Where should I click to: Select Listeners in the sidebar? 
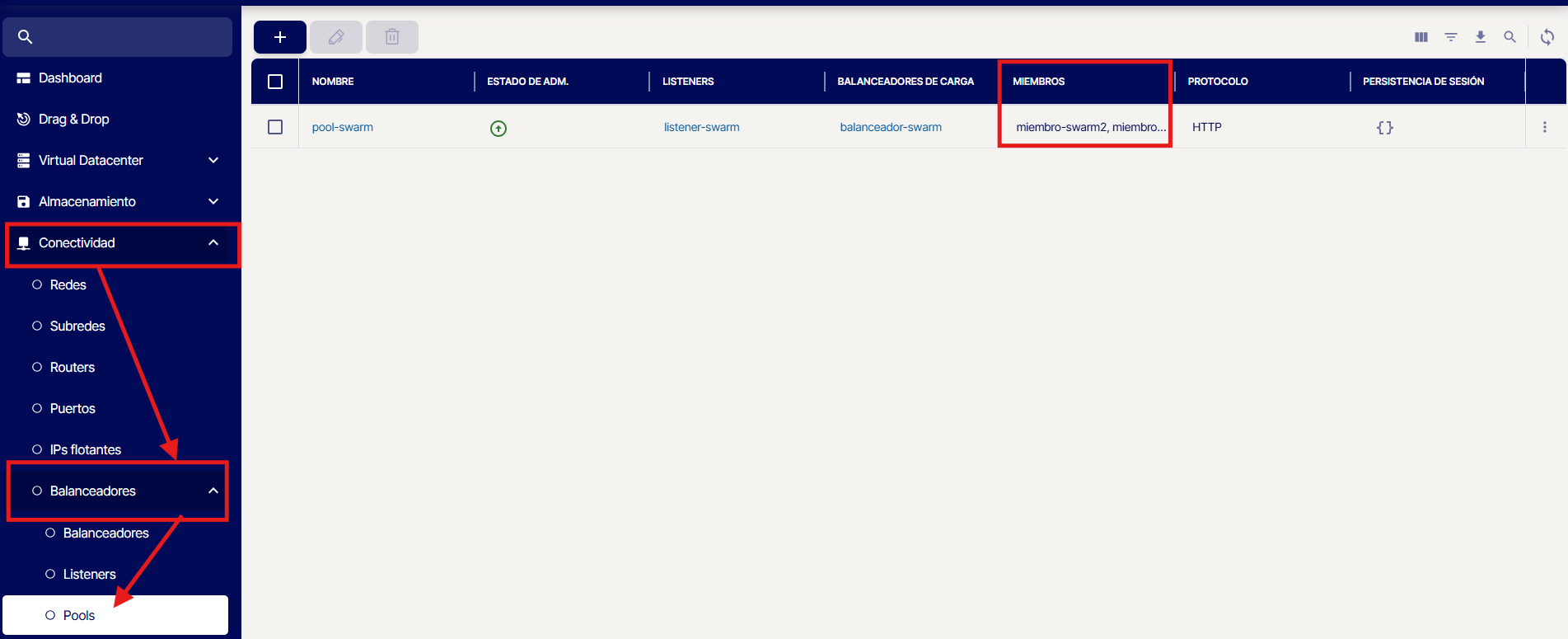point(89,574)
